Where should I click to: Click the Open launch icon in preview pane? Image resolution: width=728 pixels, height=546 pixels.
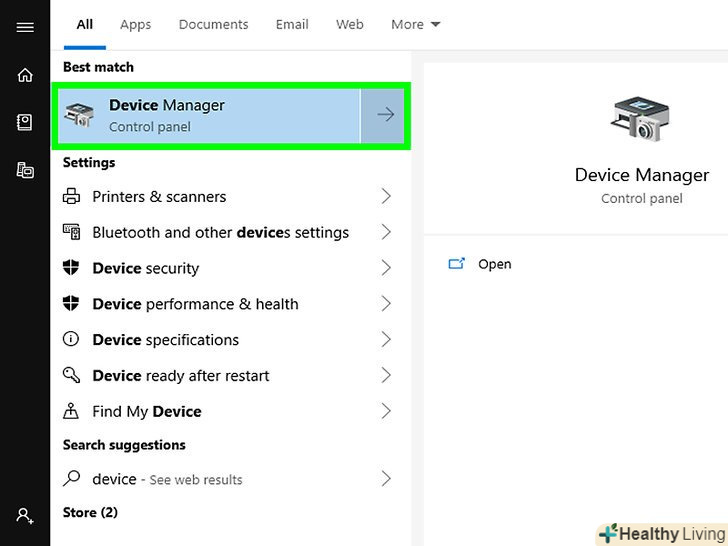pos(456,264)
